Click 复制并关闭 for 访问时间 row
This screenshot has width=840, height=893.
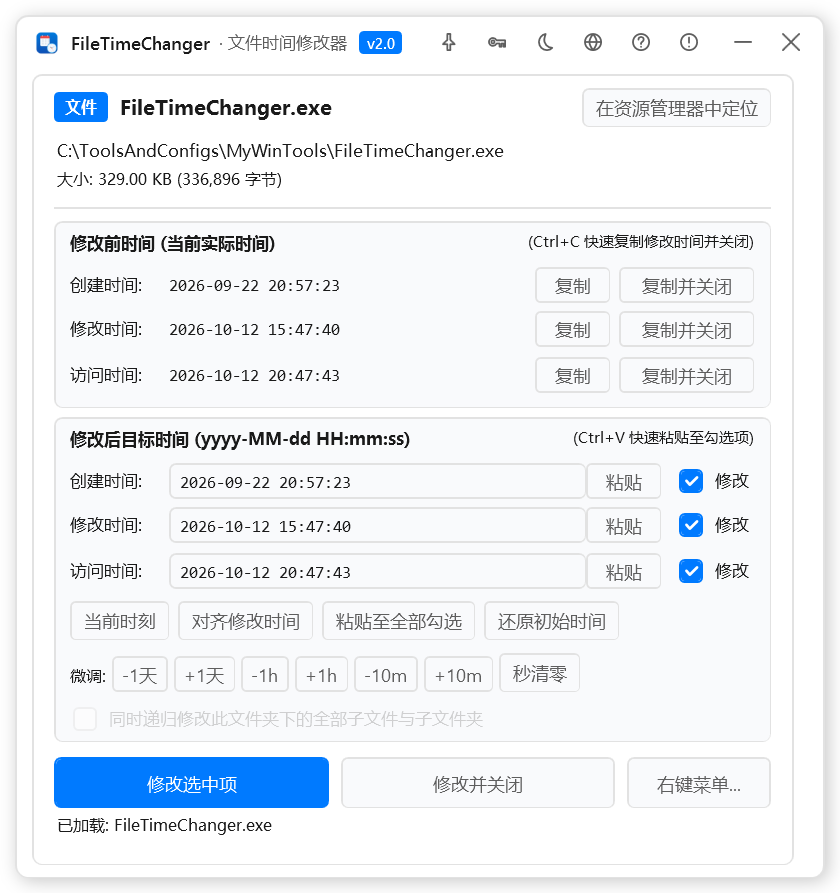(x=686, y=375)
